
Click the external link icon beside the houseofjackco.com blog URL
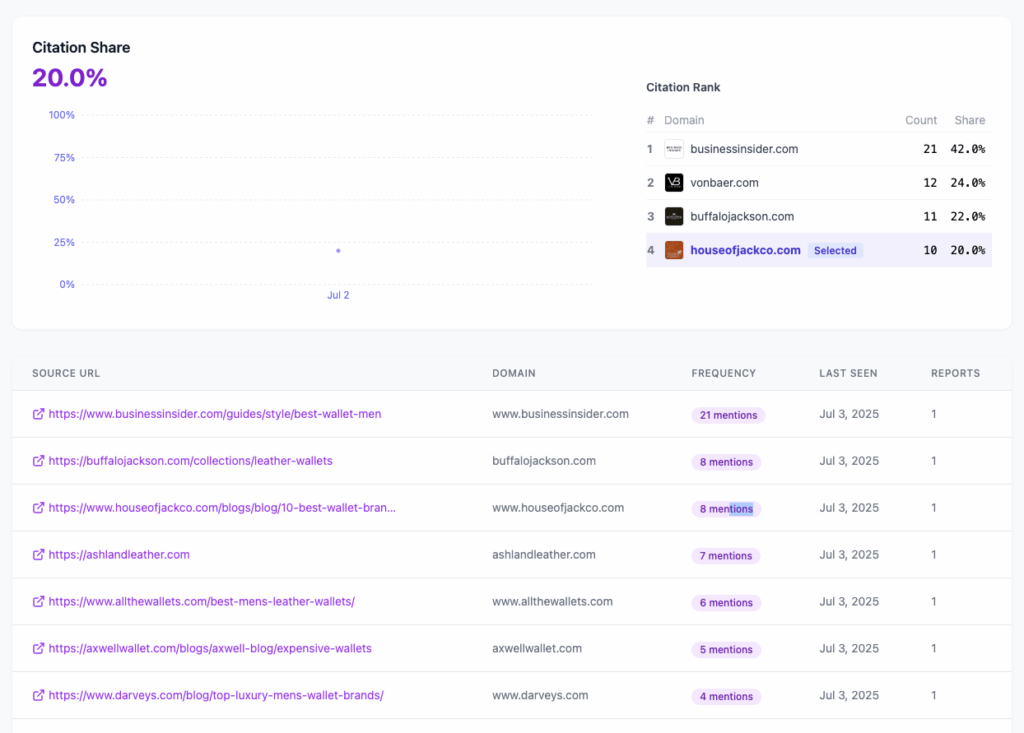[x=39, y=508]
